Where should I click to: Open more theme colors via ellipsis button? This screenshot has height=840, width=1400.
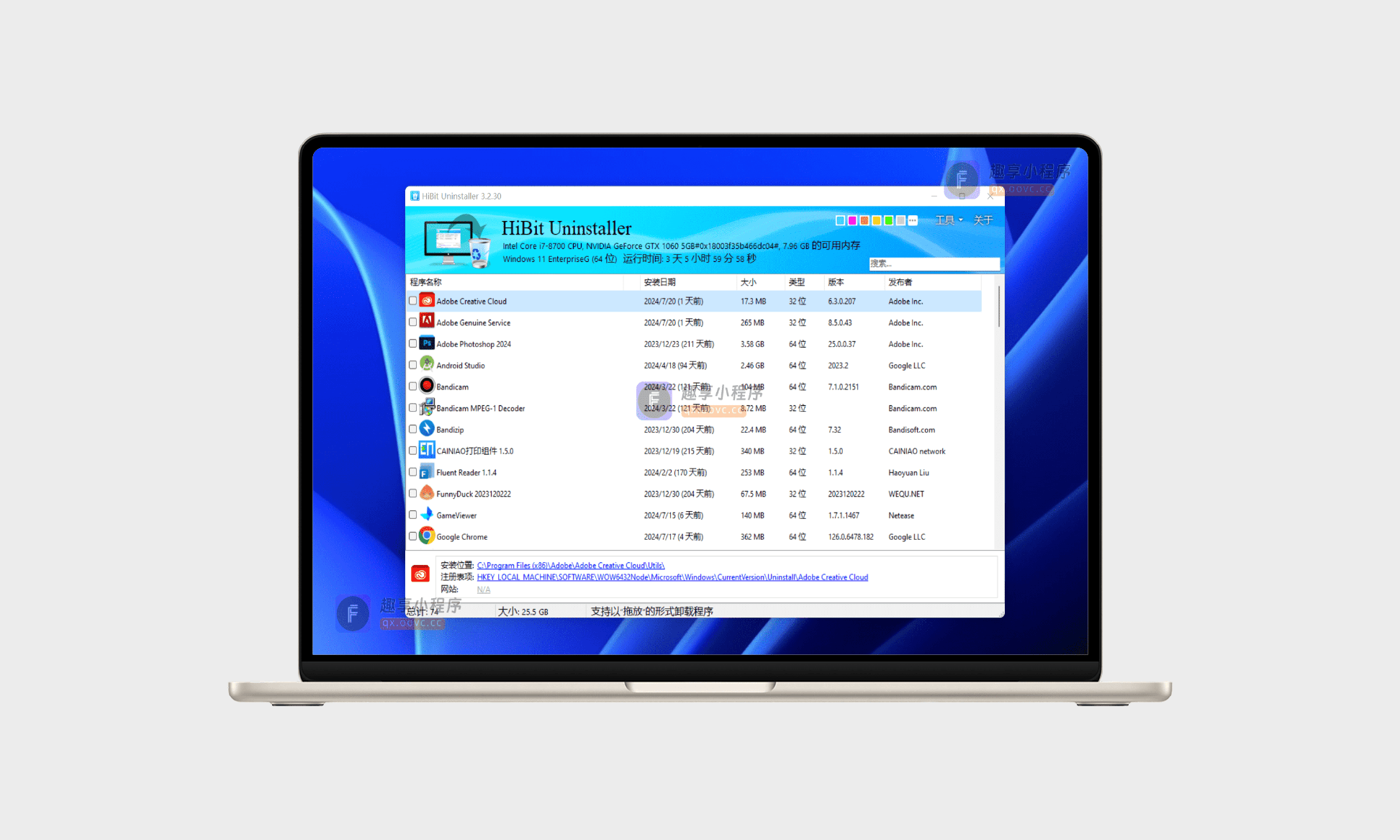913,221
